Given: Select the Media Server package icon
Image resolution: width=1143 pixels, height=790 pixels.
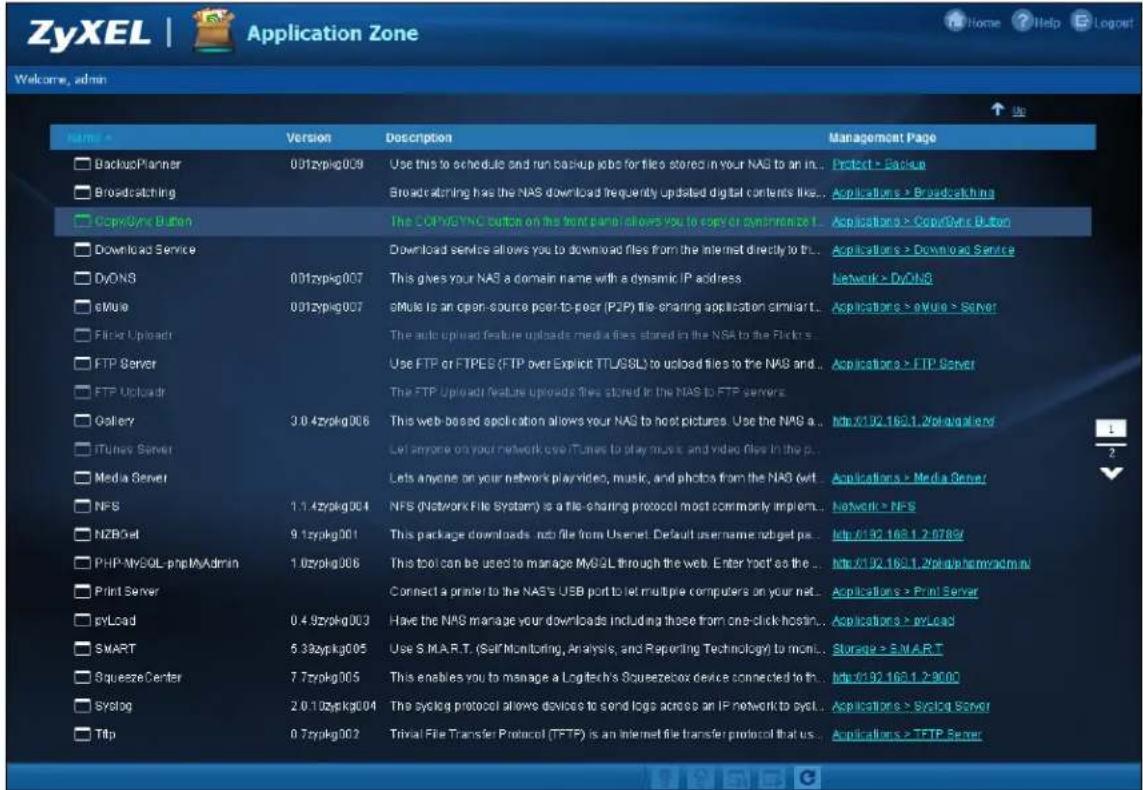Looking at the screenshot, I should coord(82,477).
